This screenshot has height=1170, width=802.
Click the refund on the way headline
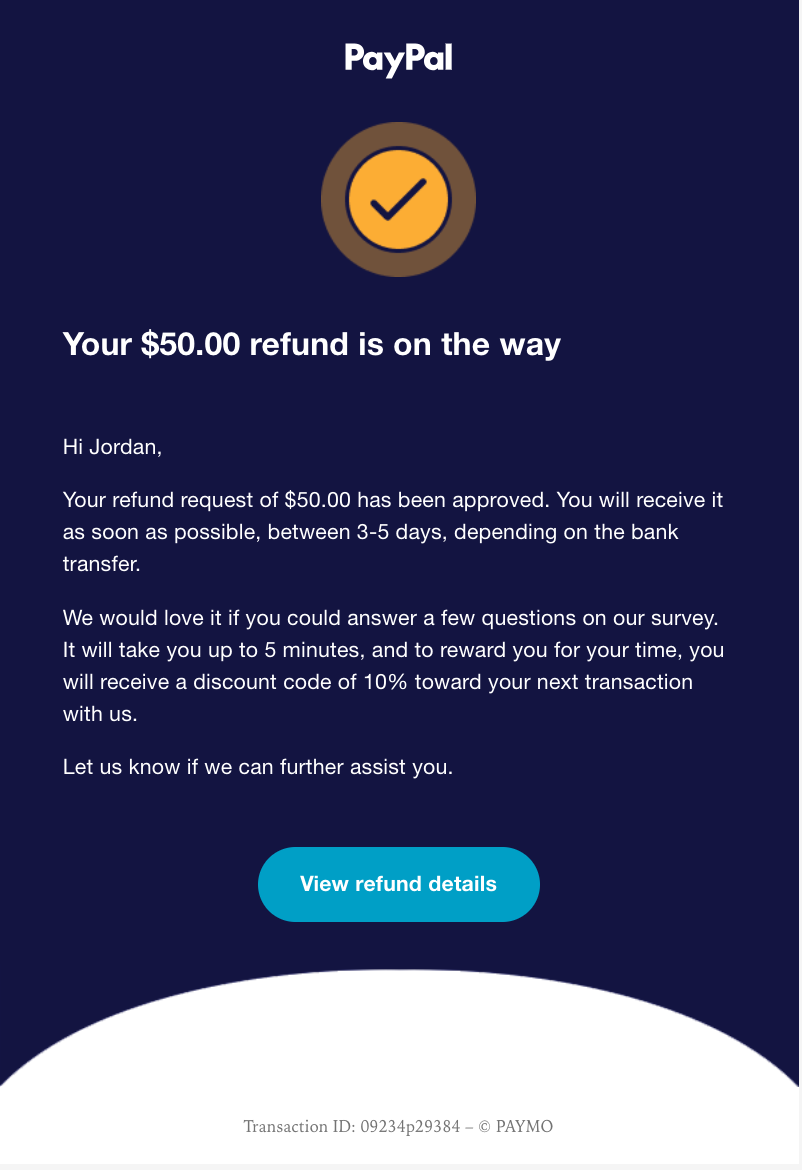click(x=312, y=345)
